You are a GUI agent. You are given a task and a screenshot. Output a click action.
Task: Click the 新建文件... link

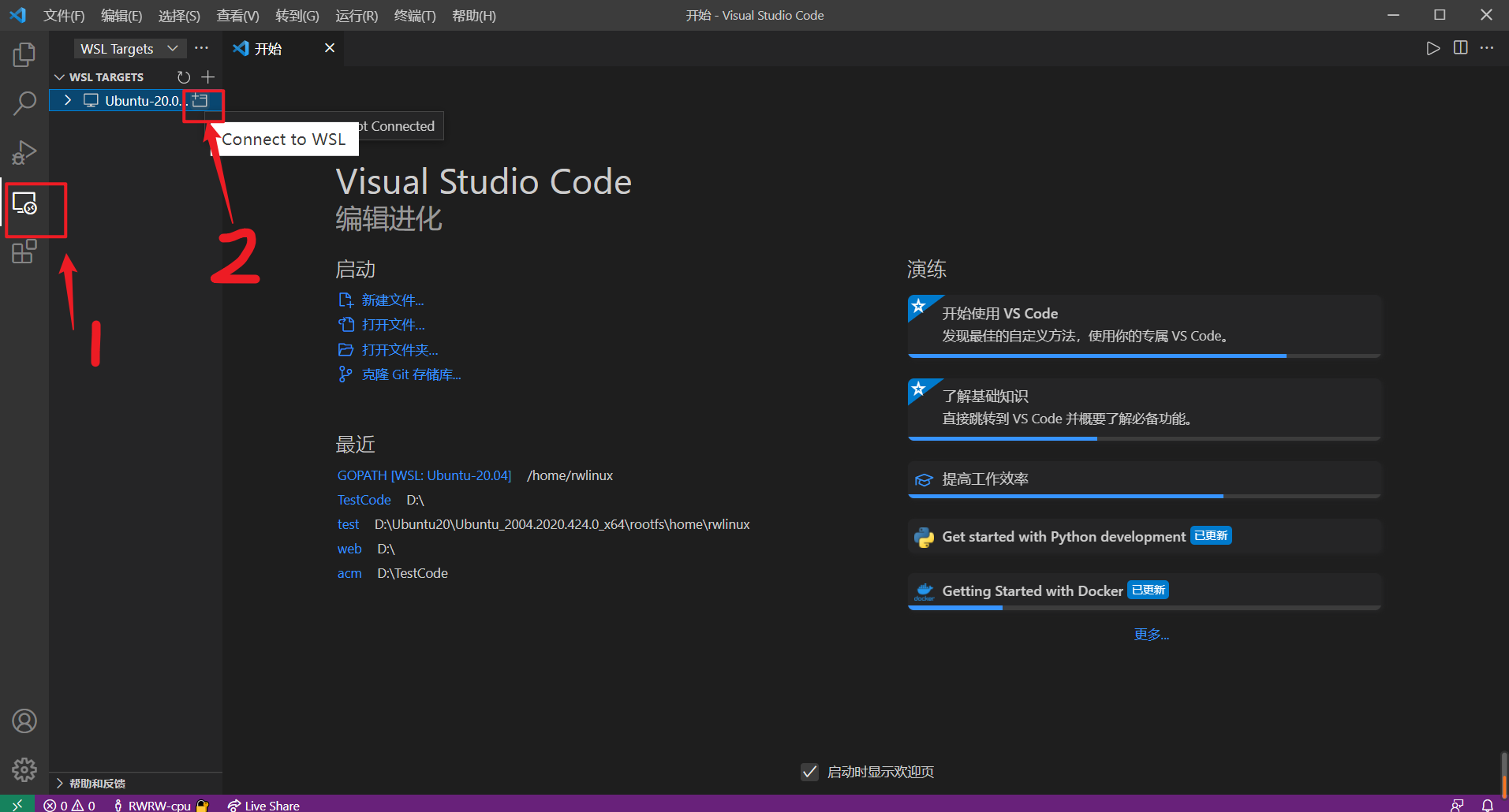[x=392, y=300]
